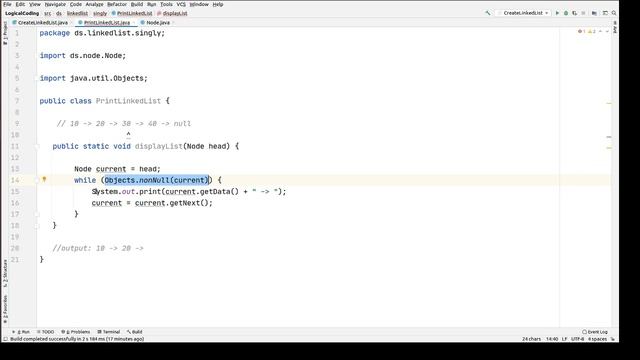Open the Run tool window button

(21, 332)
